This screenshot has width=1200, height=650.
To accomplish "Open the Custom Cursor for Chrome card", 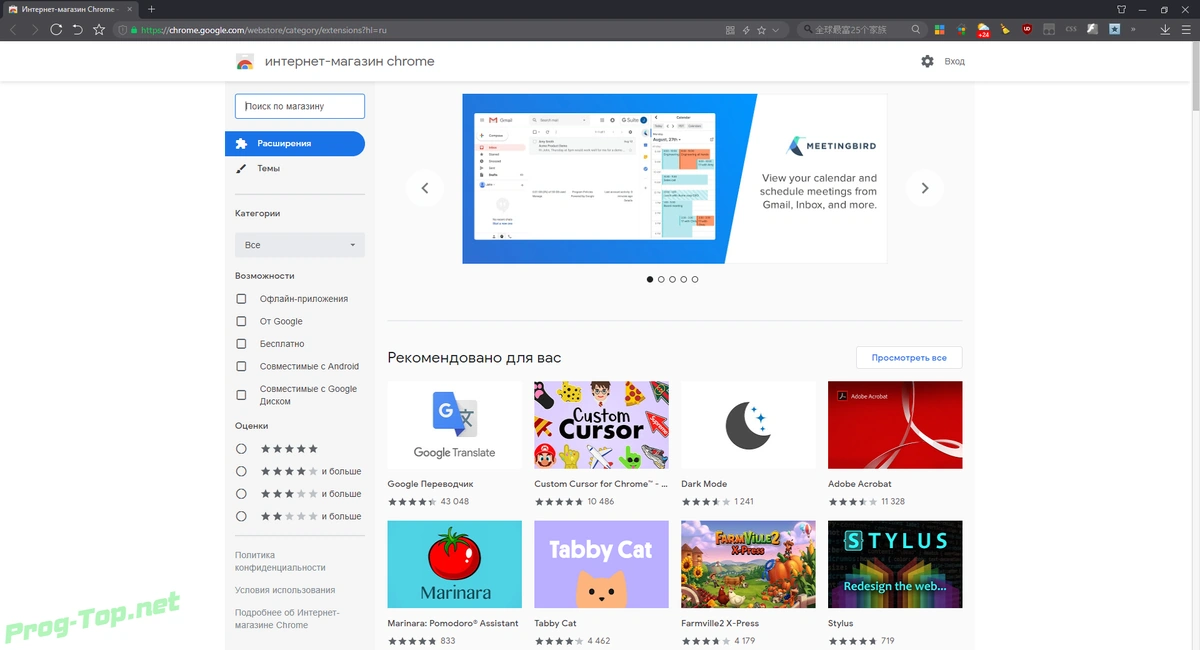I will coord(602,444).
